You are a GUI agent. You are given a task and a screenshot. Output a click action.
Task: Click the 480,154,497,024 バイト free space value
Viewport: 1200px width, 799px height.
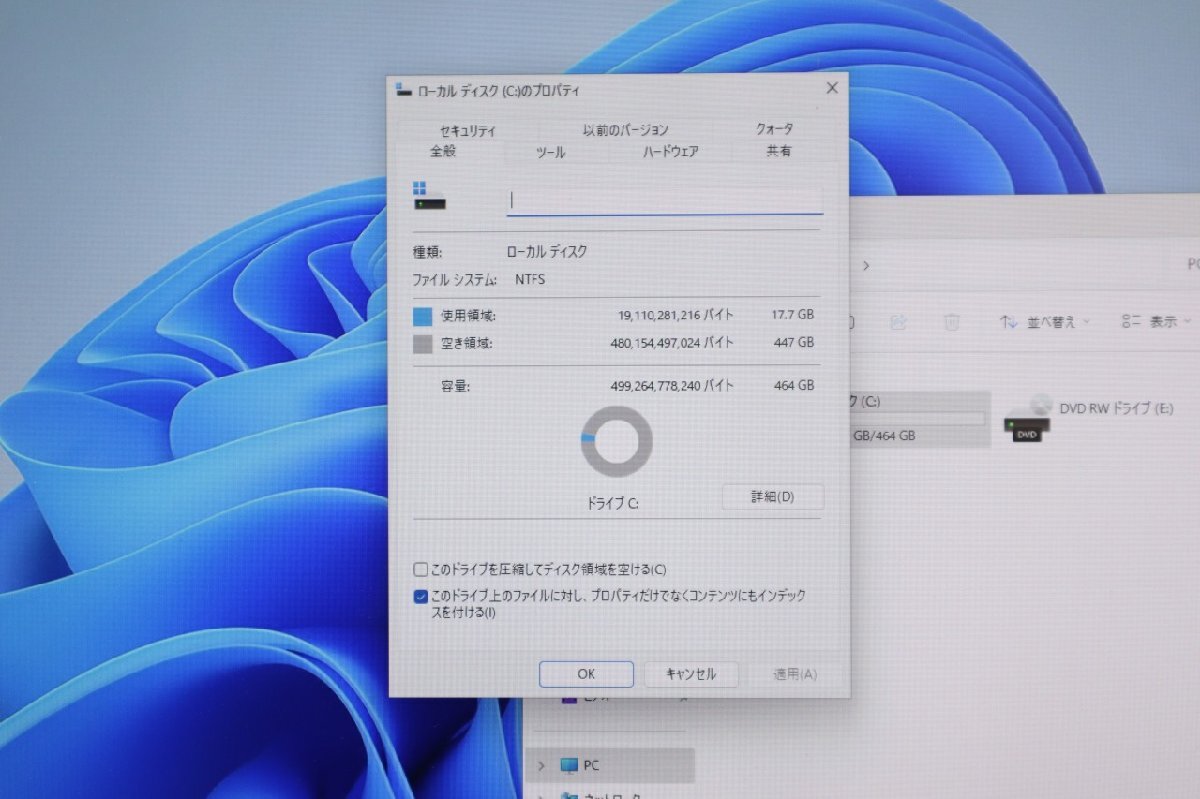point(672,343)
